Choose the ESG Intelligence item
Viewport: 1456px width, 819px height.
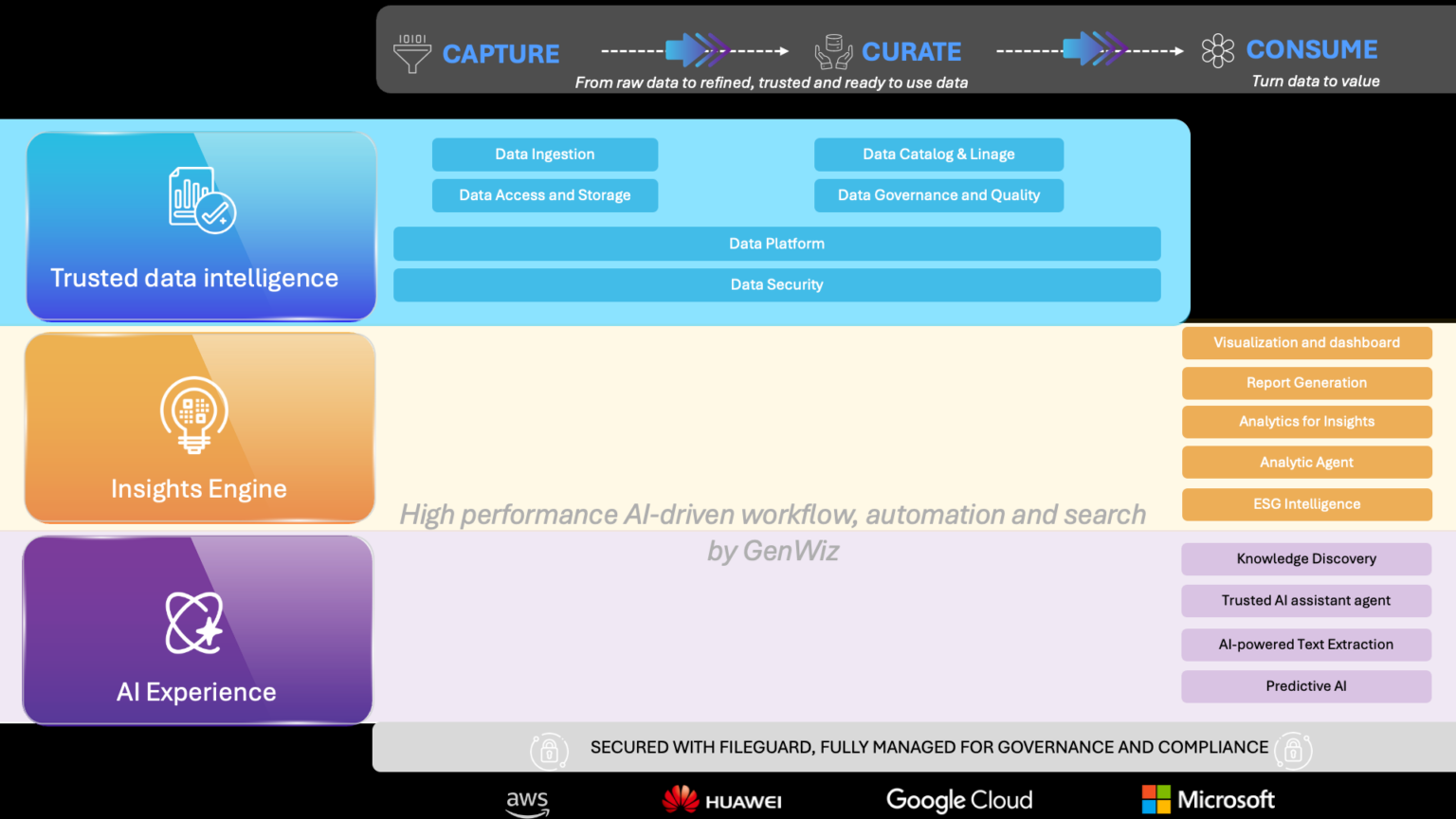pos(1306,504)
